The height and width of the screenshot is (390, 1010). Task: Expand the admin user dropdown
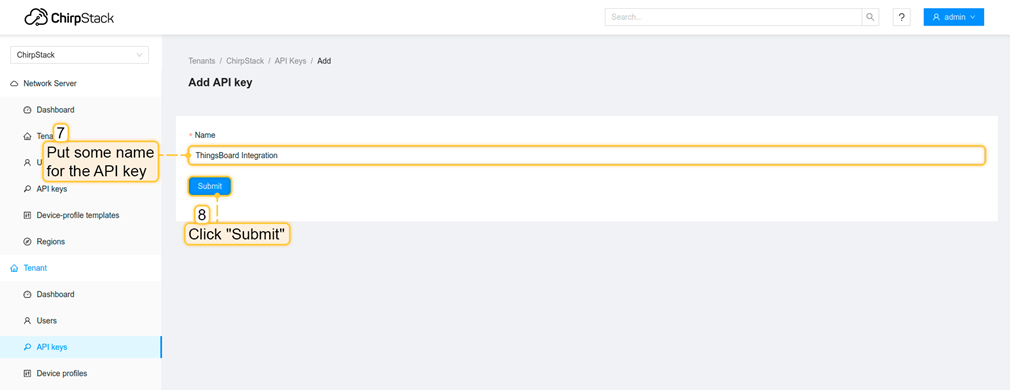click(953, 17)
